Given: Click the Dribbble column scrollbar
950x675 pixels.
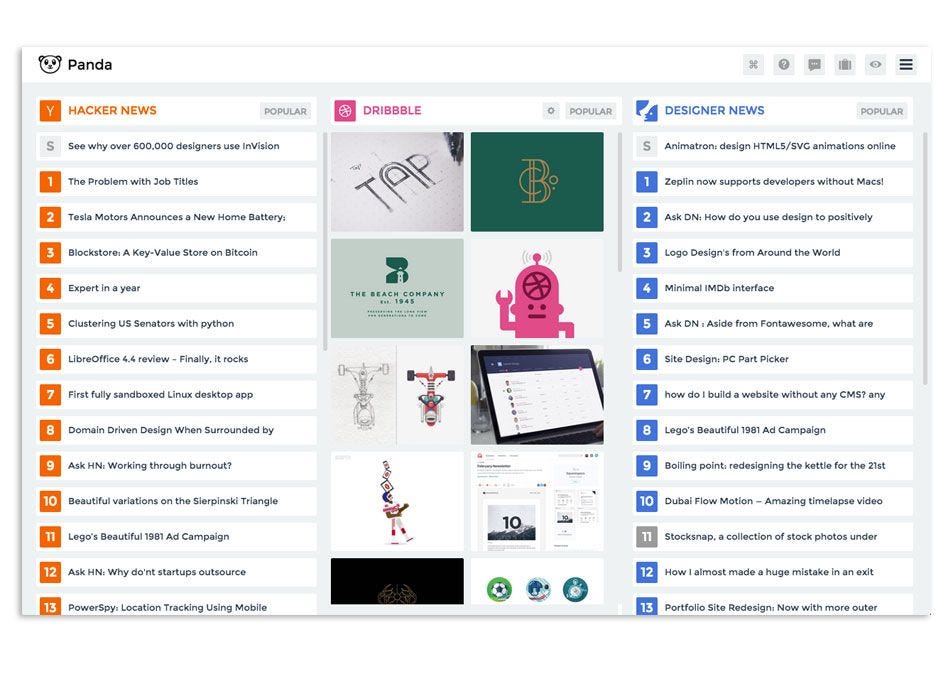Looking at the screenshot, I should pos(620,202).
